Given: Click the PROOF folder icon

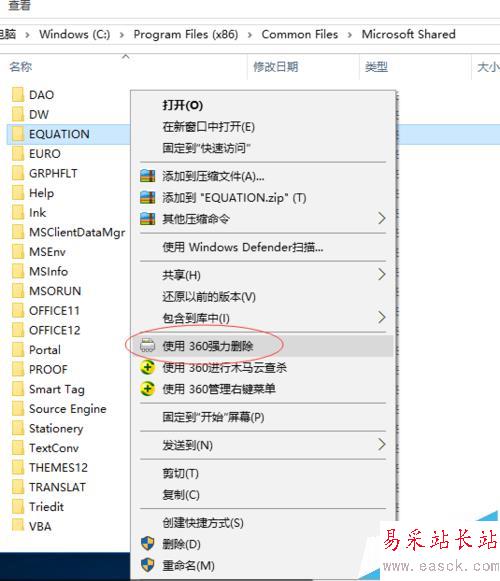Looking at the screenshot, I should (x=18, y=370).
